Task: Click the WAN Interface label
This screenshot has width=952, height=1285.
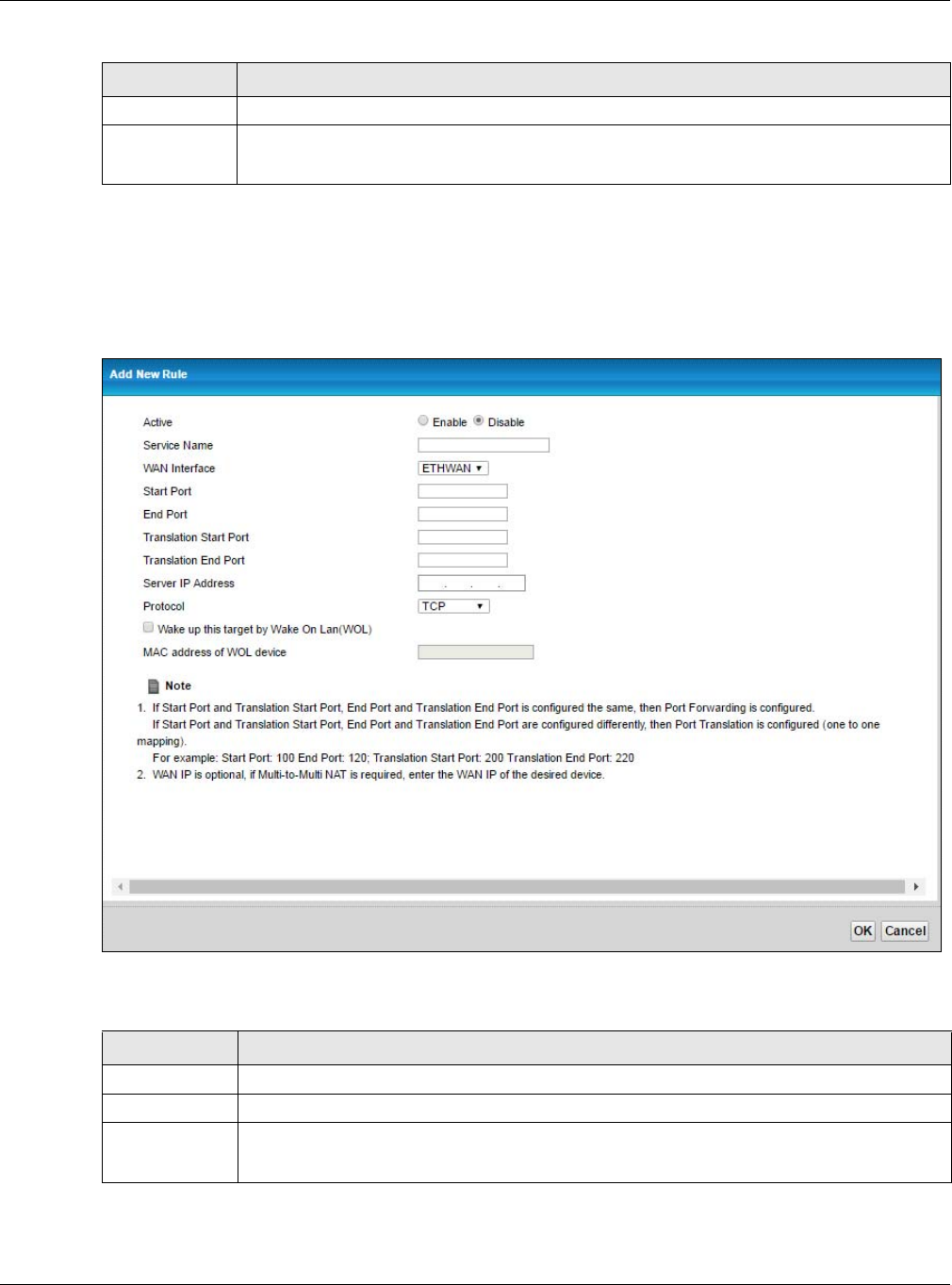Action: [179, 469]
